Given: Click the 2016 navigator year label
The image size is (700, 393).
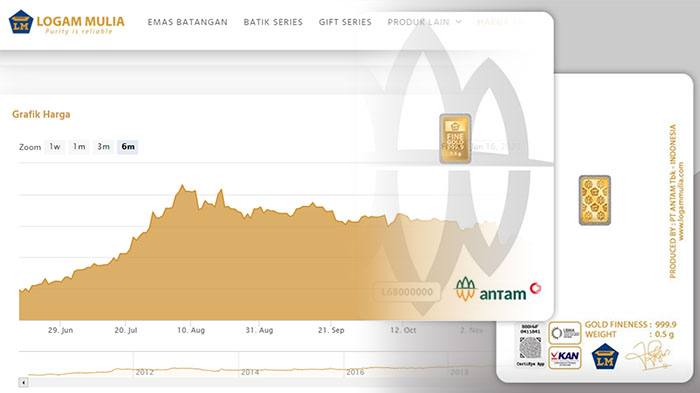Looking at the screenshot, I should pos(355,372).
